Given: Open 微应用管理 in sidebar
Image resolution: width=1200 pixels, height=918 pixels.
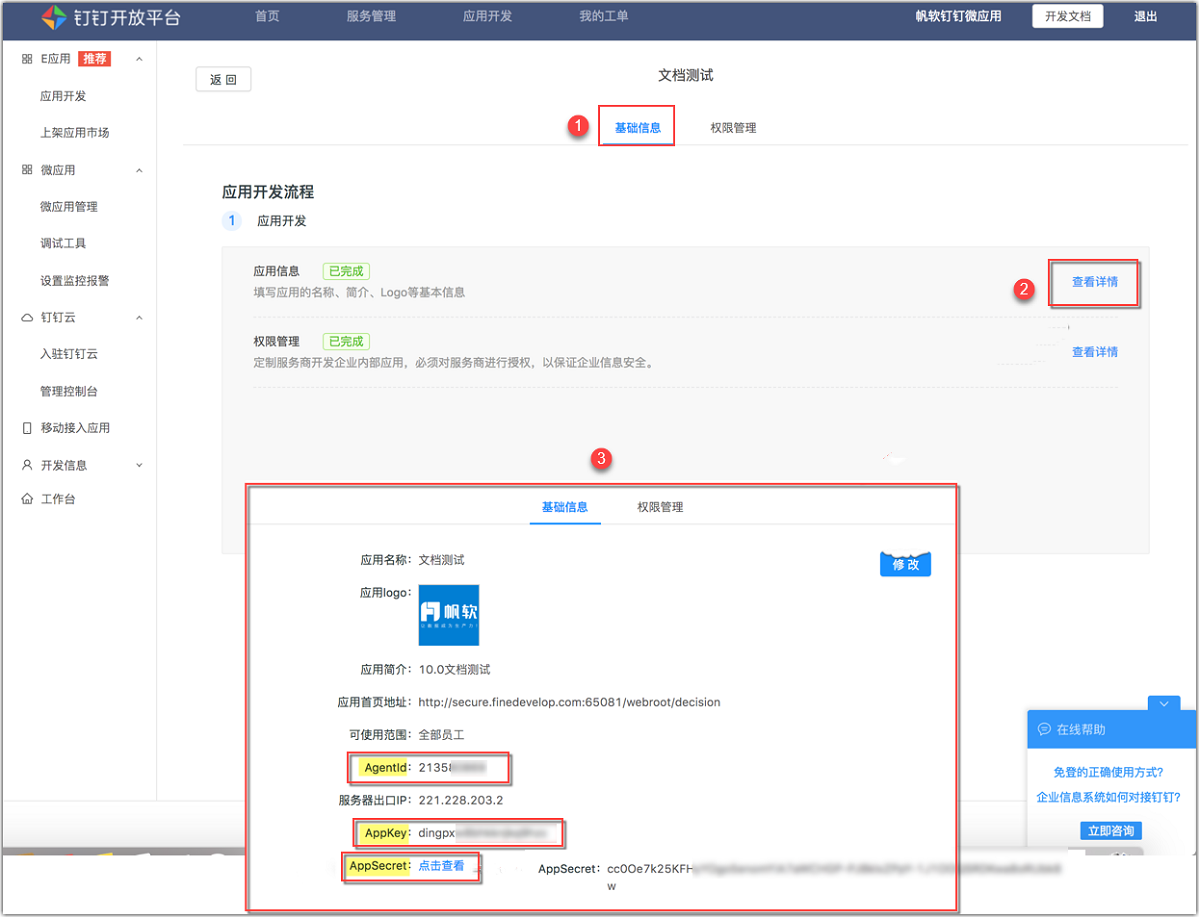Looking at the screenshot, I should click(x=69, y=207).
